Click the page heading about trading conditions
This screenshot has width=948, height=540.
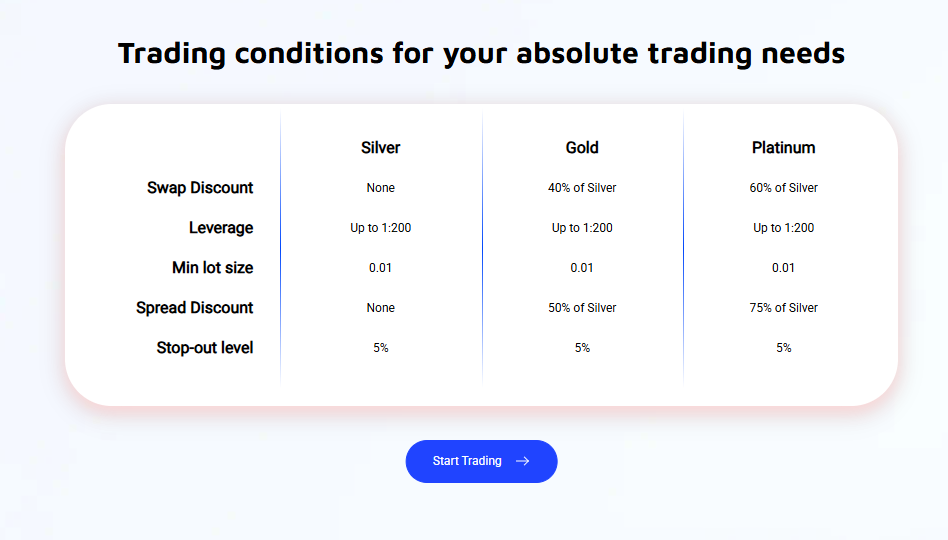click(x=481, y=53)
